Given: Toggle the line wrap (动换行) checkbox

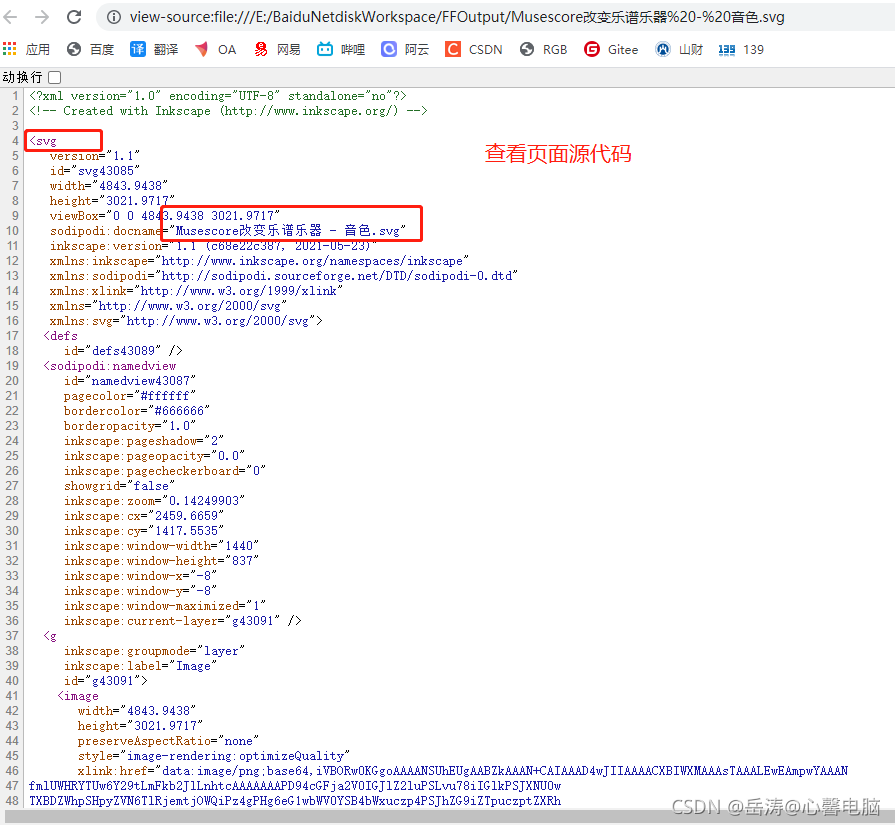Looking at the screenshot, I should click(55, 77).
